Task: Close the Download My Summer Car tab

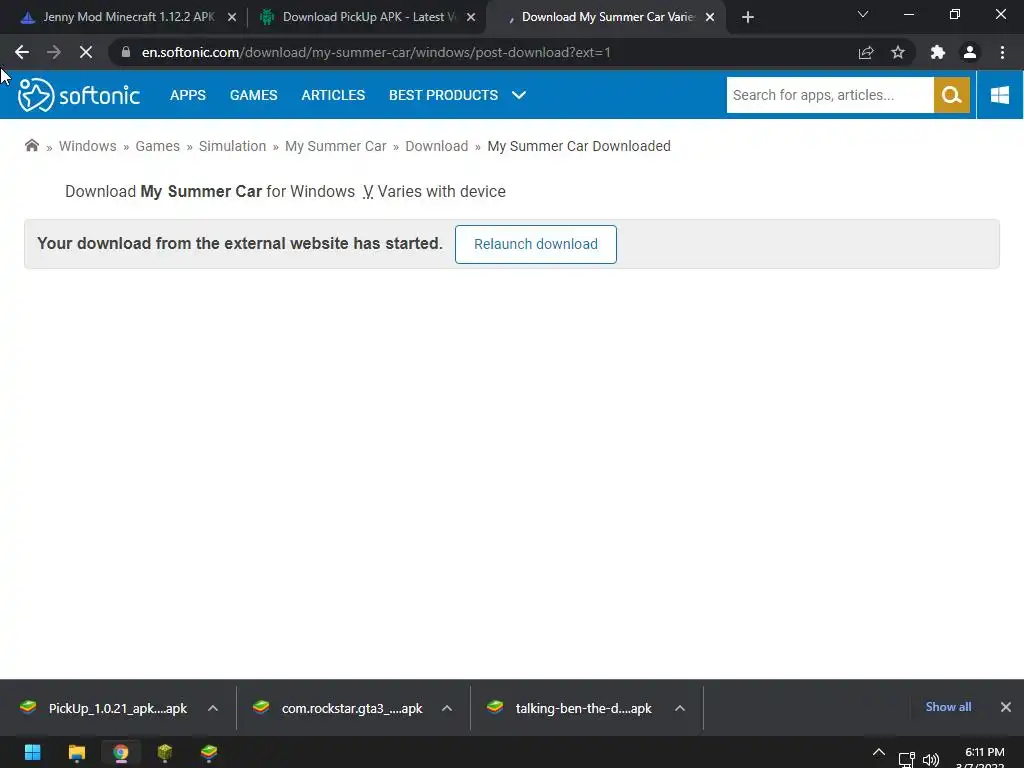Action: [x=710, y=17]
